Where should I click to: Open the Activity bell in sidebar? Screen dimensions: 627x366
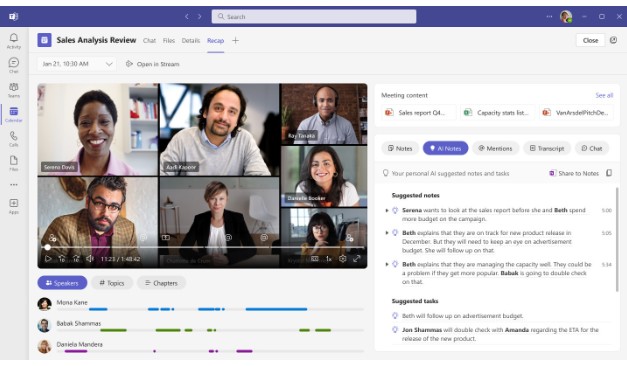point(14,41)
